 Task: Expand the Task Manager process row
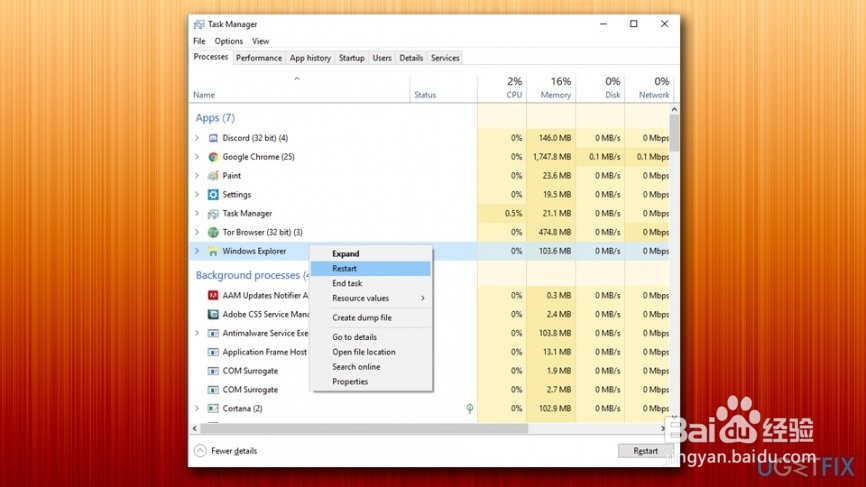(197, 213)
